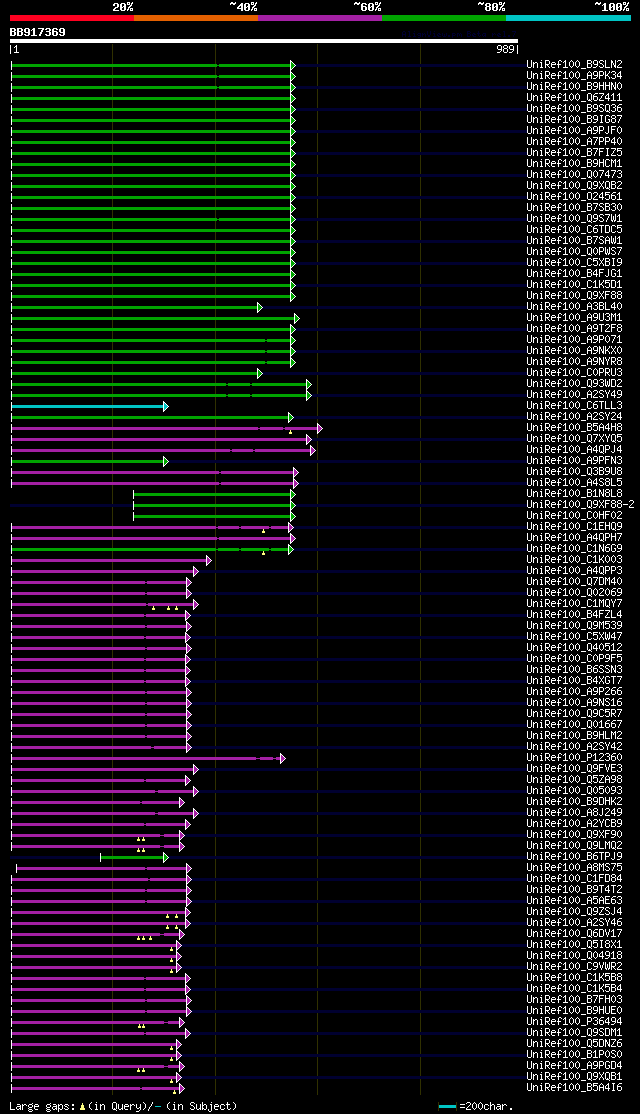640x1114 pixels.
Task: Select the label UniRef100_Q9FVE3
Action: pyautogui.click(x=575, y=769)
